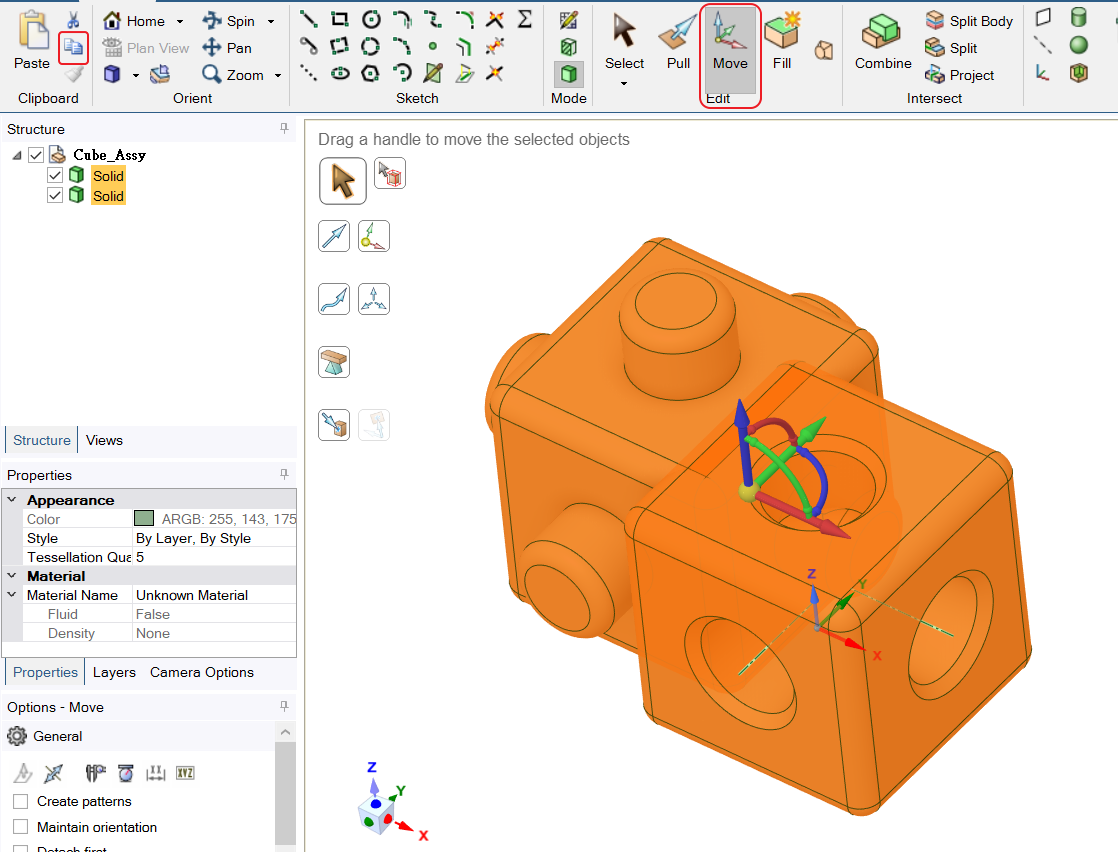Screen dimensions: 1118x852
Task: Click the Sphere insert icon
Action: tap(1079, 45)
